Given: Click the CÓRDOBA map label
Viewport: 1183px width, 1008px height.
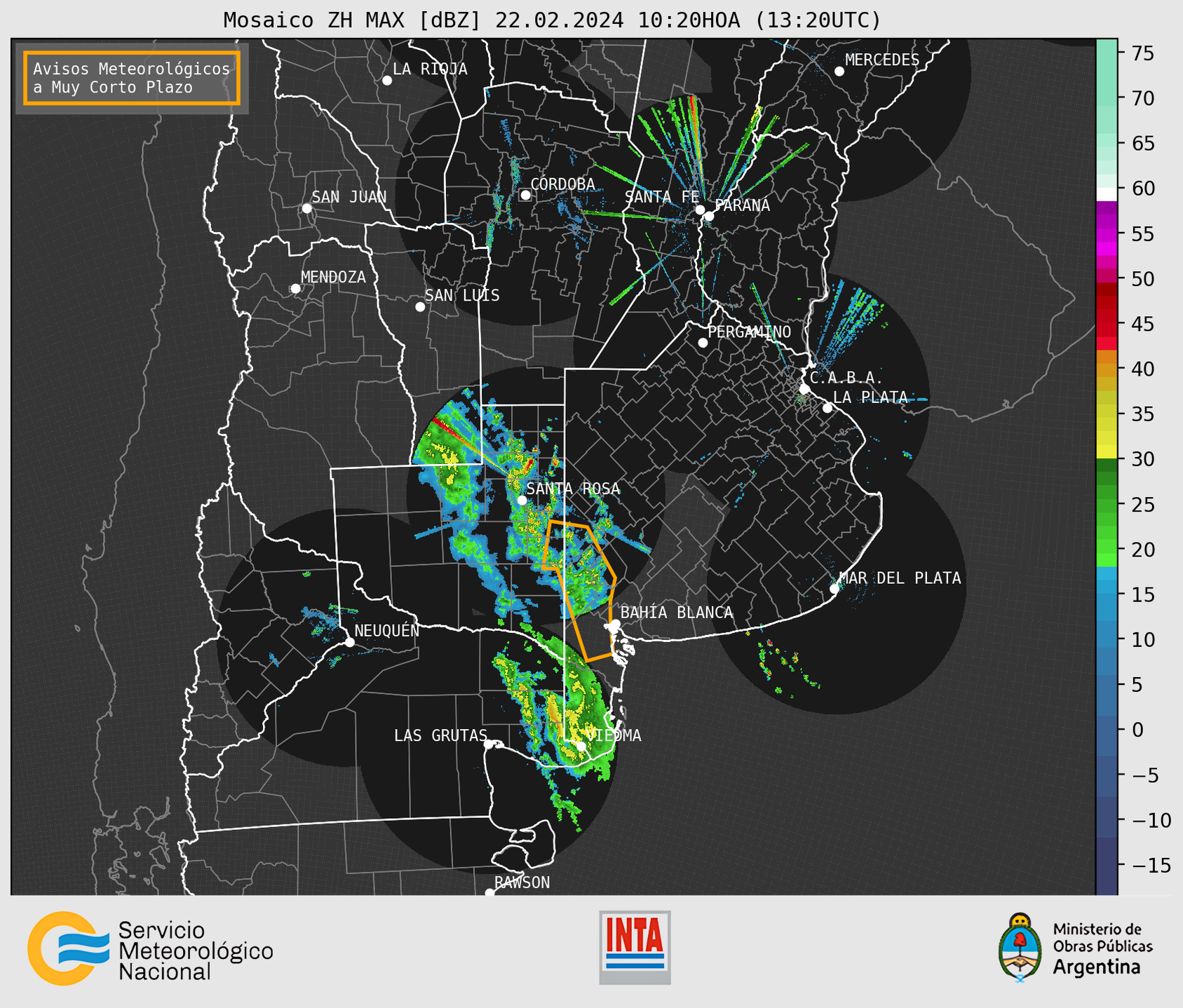Looking at the screenshot, I should [562, 184].
